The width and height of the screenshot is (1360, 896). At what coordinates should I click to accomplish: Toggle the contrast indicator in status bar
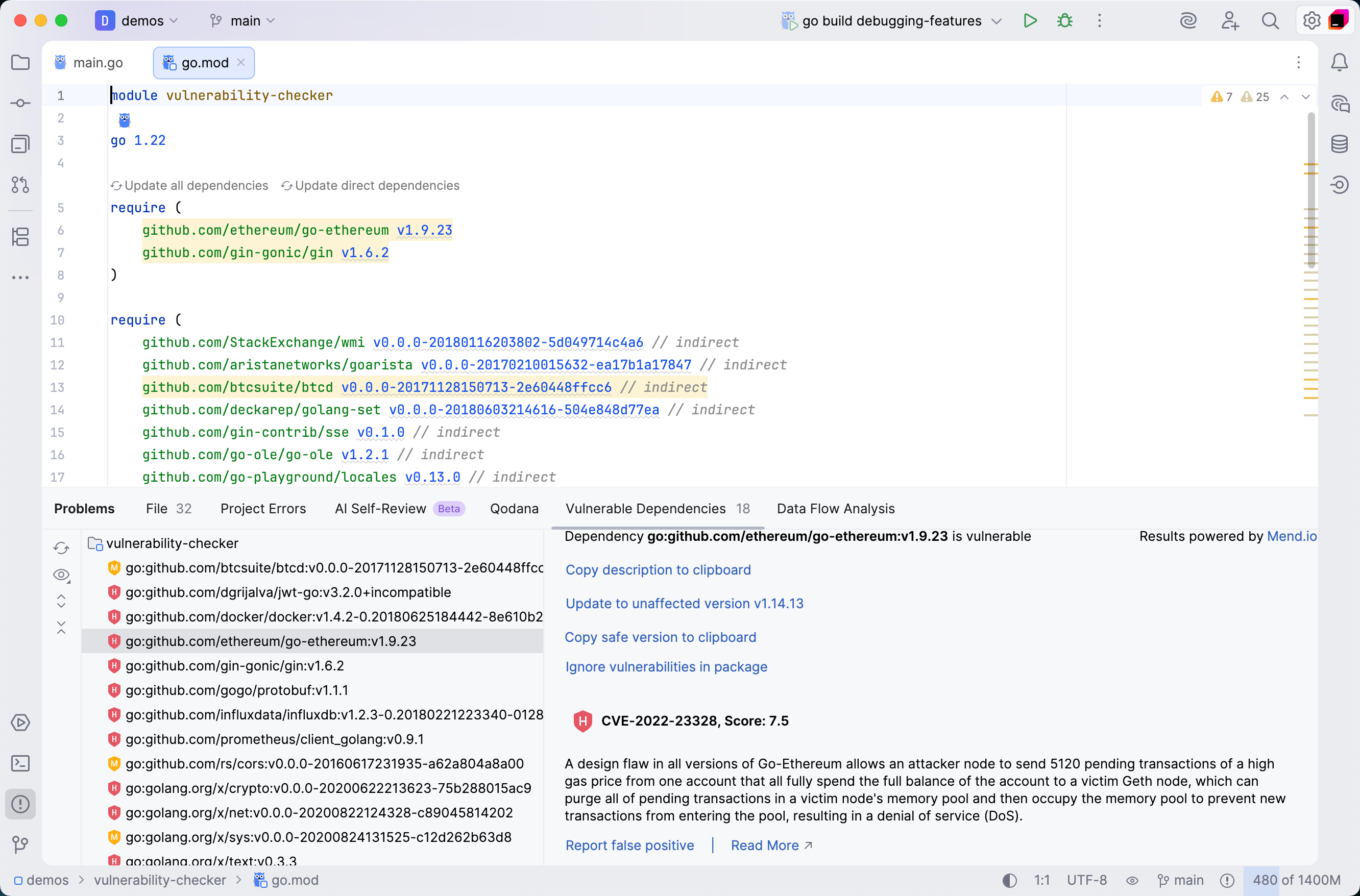point(1009,881)
